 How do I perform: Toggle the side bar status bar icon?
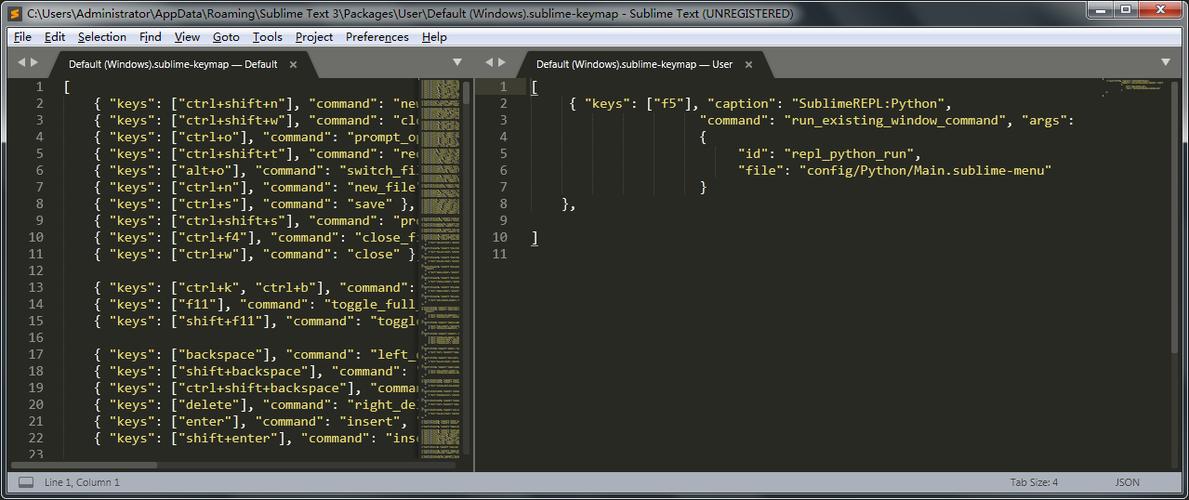(27, 482)
